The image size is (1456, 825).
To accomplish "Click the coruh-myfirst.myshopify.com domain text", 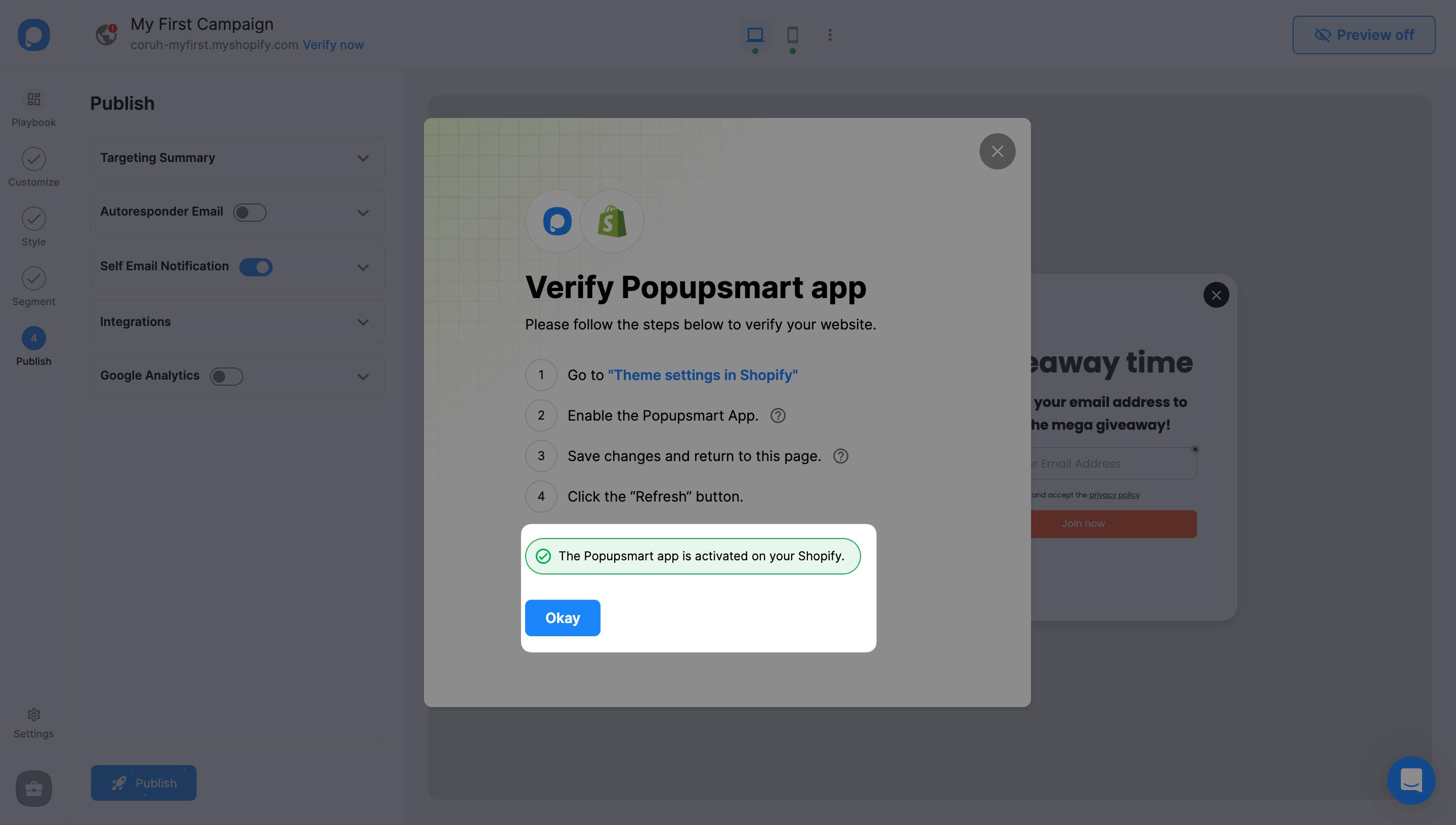I will (x=214, y=45).
